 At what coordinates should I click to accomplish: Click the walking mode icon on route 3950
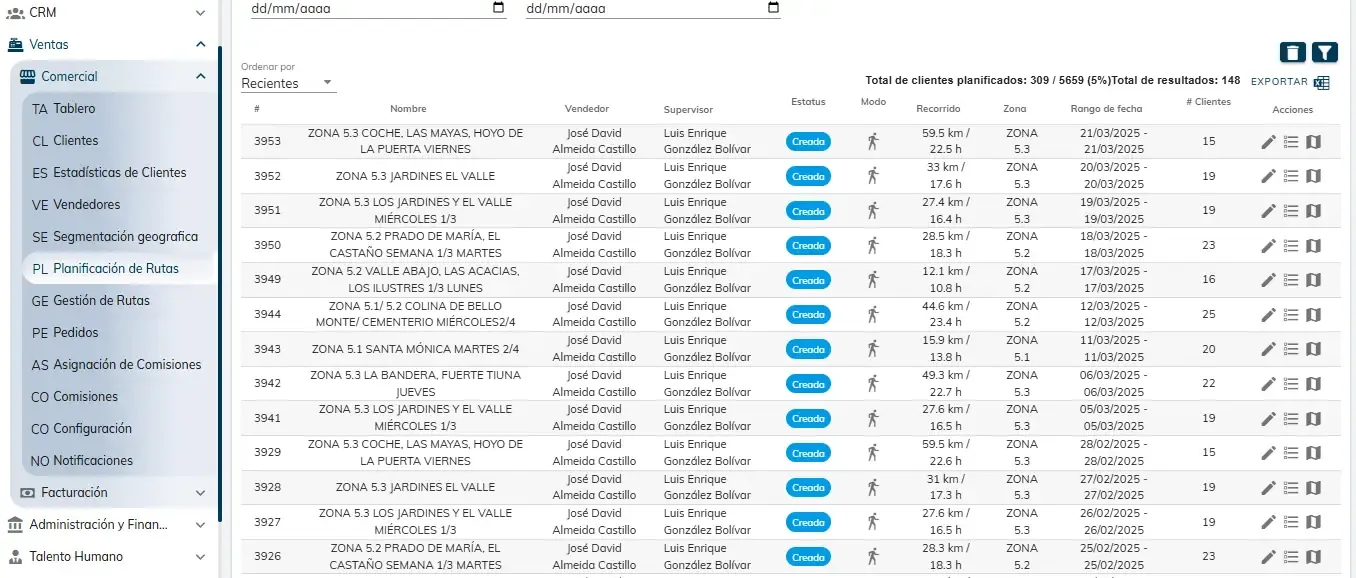pyautogui.click(x=873, y=245)
